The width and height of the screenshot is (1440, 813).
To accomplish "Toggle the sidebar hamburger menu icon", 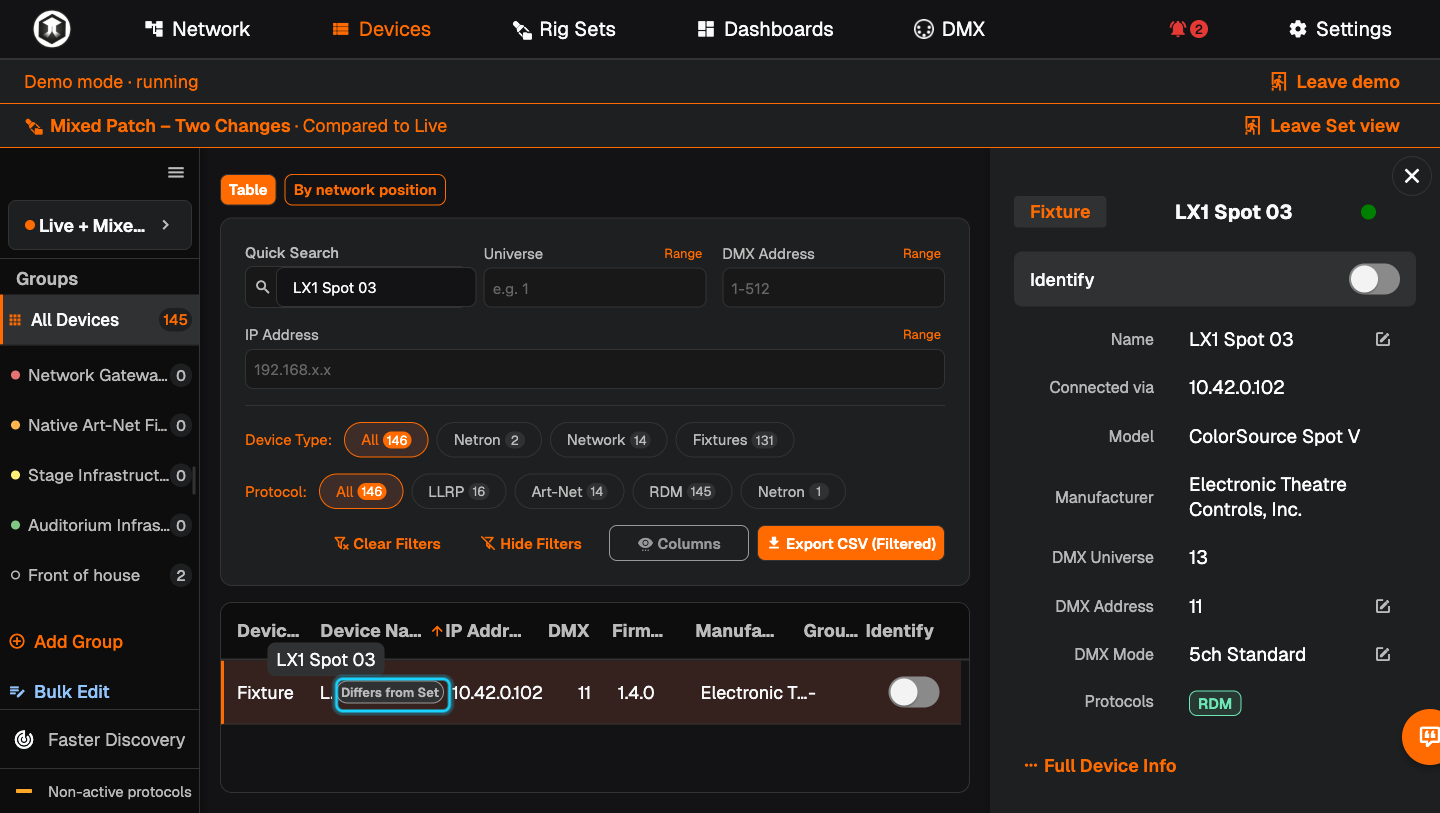I will pyautogui.click(x=176, y=172).
